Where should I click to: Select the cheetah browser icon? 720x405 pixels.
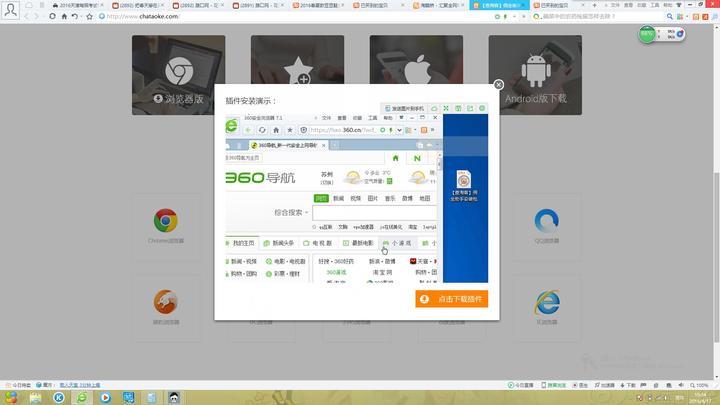click(166, 302)
